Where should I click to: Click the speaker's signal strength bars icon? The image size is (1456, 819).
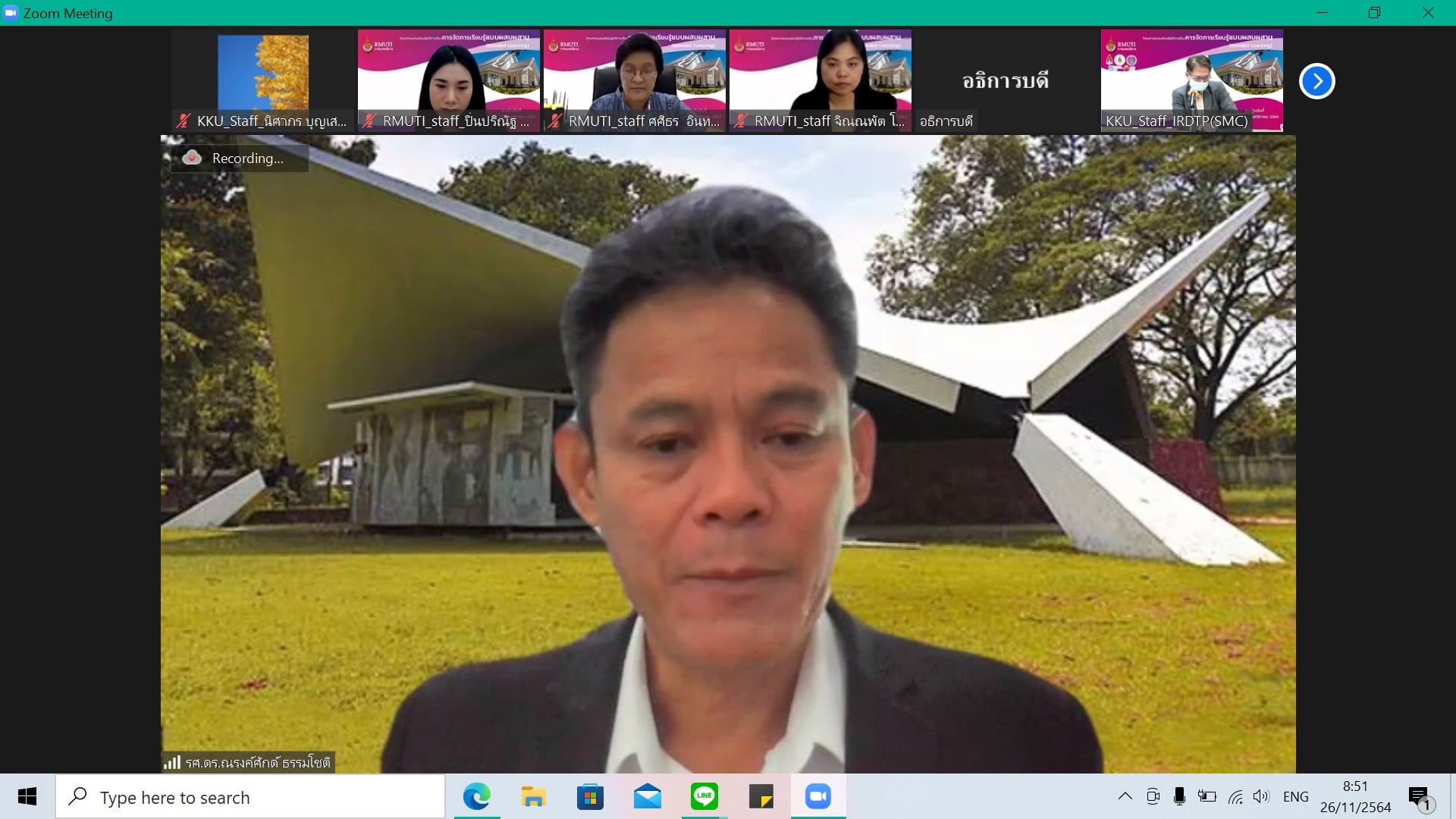click(x=172, y=762)
